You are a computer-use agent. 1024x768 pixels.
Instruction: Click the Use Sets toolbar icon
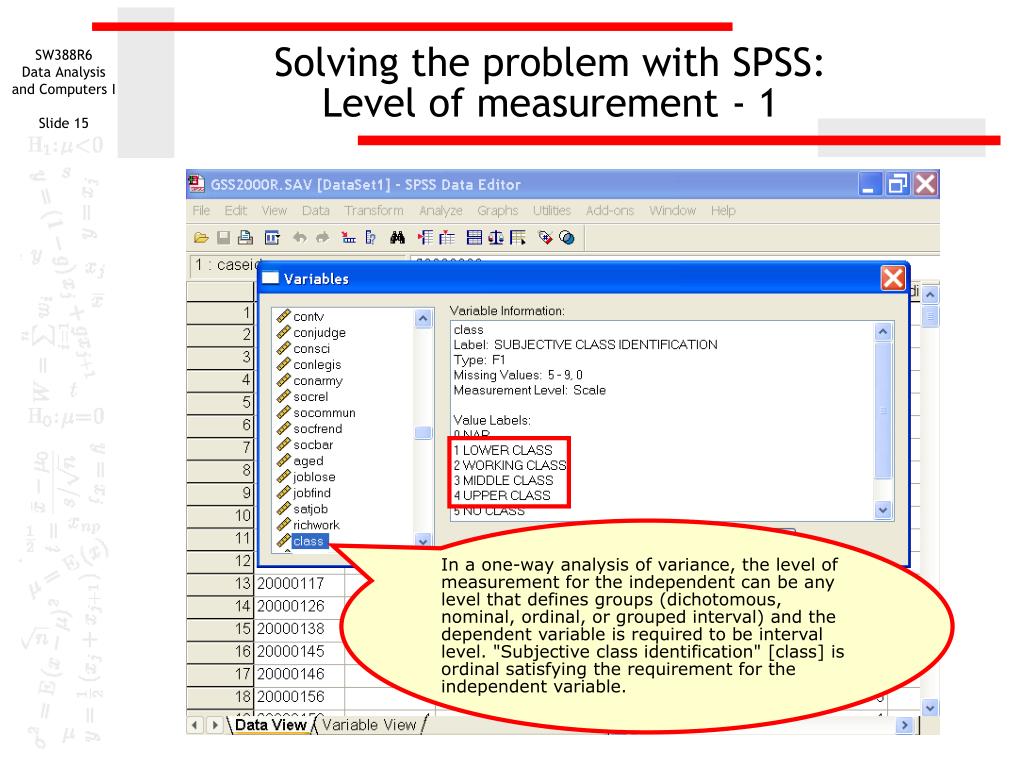click(x=567, y=238)
